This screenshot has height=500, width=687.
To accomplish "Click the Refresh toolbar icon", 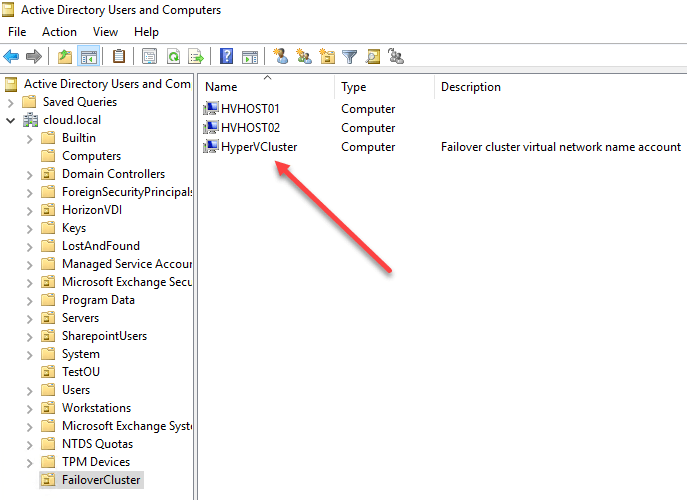I will point(173,57).
